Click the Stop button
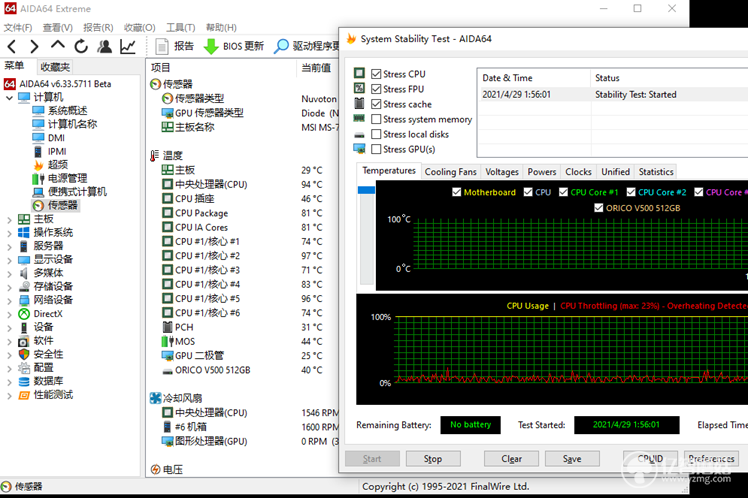 [433, 459]
